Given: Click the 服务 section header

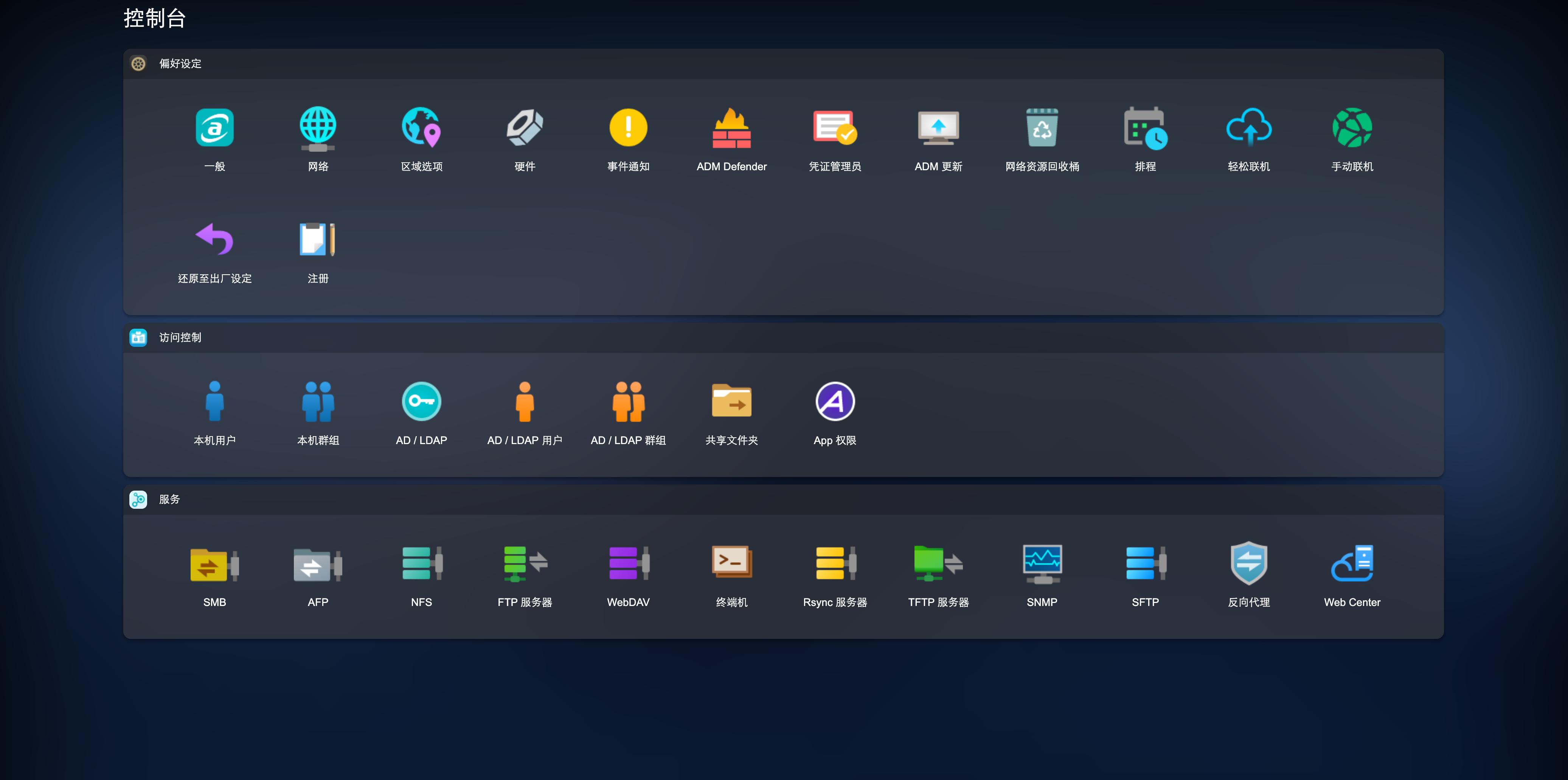Looking at the screenshot, I should pos(169,499).
